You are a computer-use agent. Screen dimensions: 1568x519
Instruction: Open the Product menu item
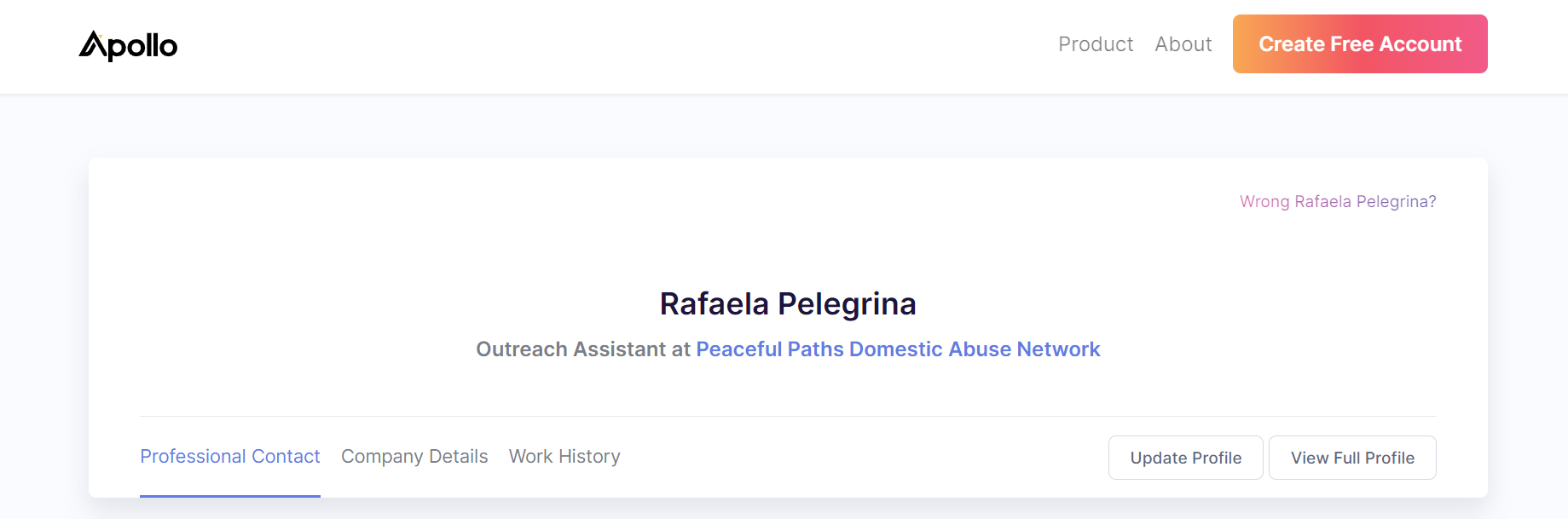coord(1096,44)
